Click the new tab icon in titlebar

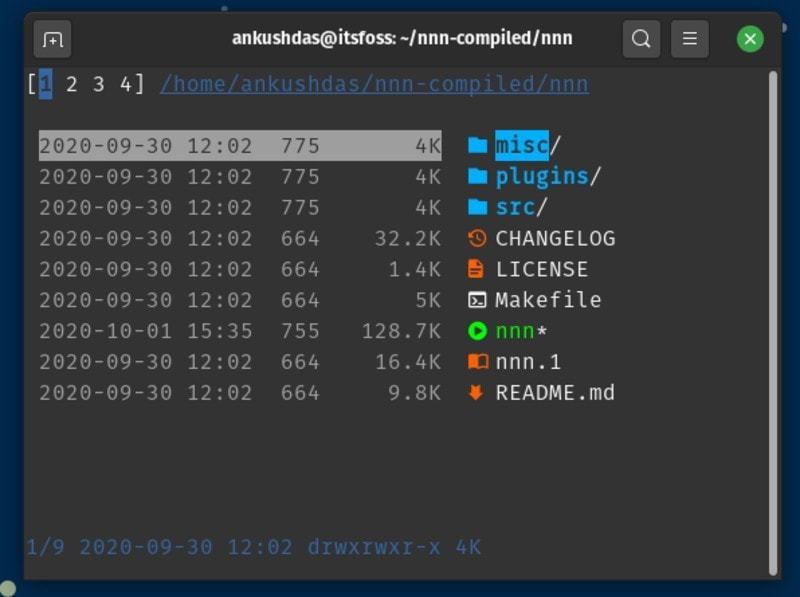click(53, 40)
